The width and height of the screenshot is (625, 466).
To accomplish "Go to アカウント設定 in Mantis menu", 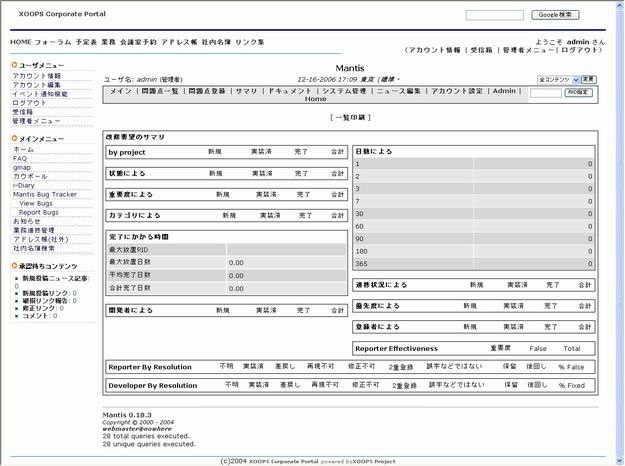I will click(x=457, y=91).
